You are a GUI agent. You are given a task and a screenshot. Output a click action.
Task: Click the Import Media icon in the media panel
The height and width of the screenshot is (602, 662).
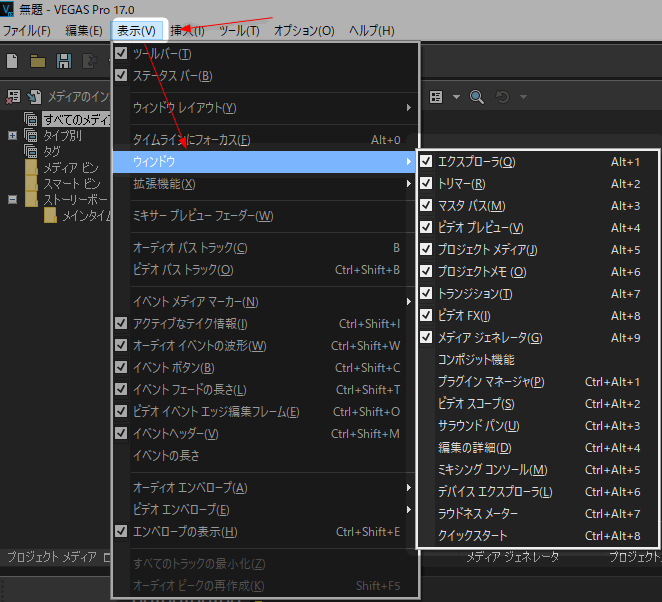pos(34,97)
